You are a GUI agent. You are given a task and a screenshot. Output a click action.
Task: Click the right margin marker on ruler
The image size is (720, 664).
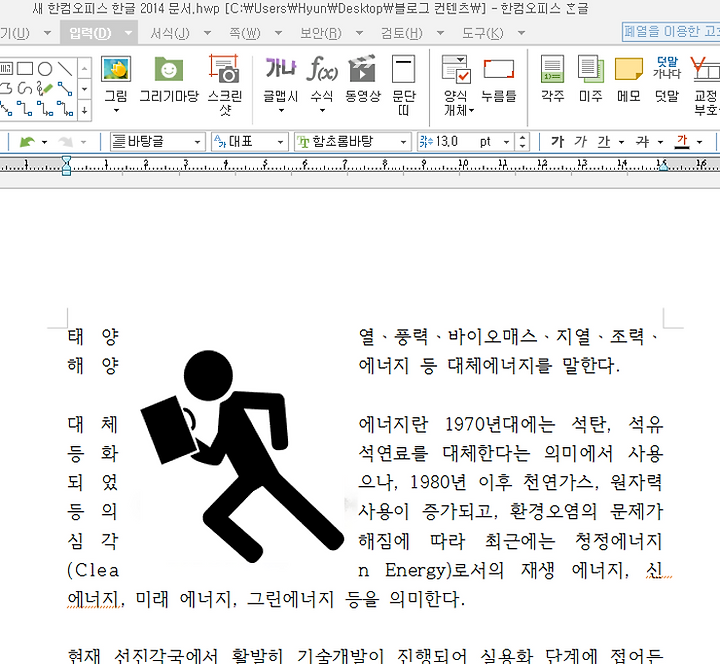664,166
